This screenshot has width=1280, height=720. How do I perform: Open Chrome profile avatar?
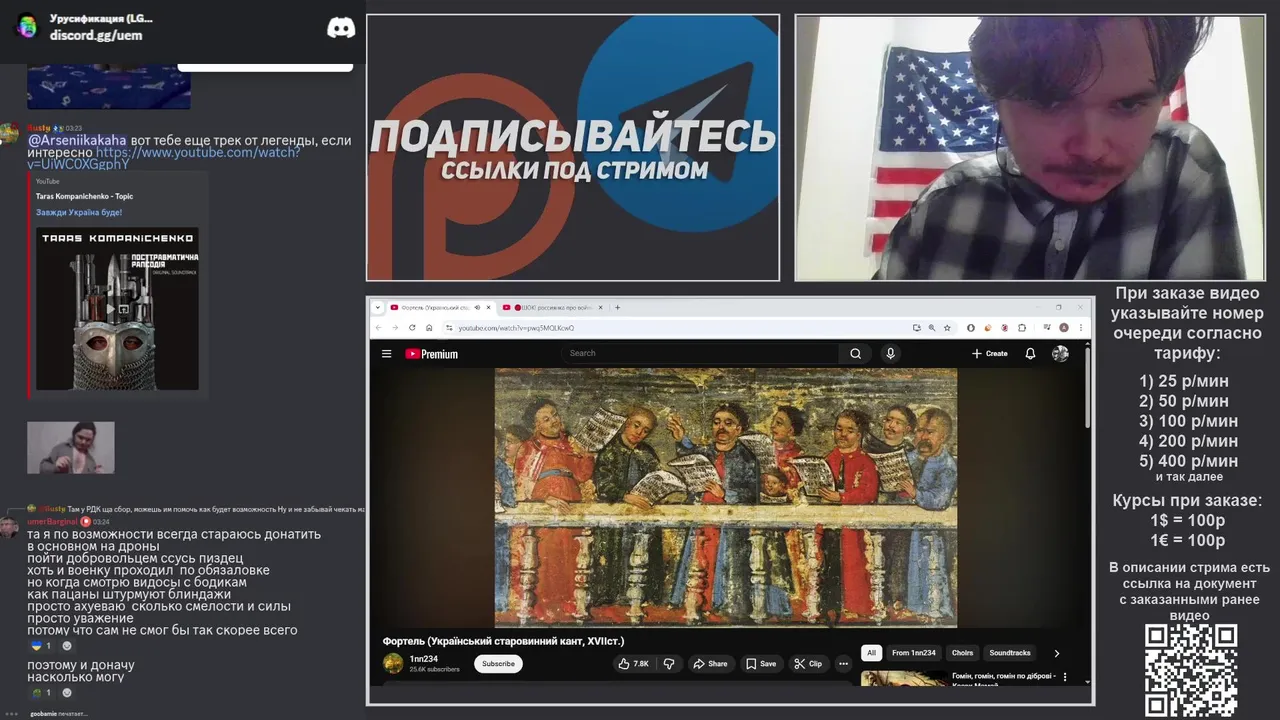click(x=1064, y=327)
